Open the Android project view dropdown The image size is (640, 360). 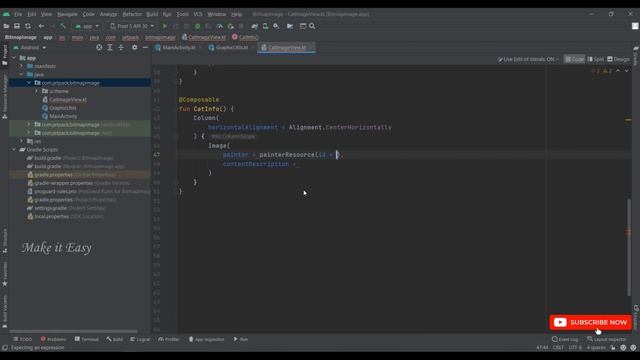click(x=29, y=47)
